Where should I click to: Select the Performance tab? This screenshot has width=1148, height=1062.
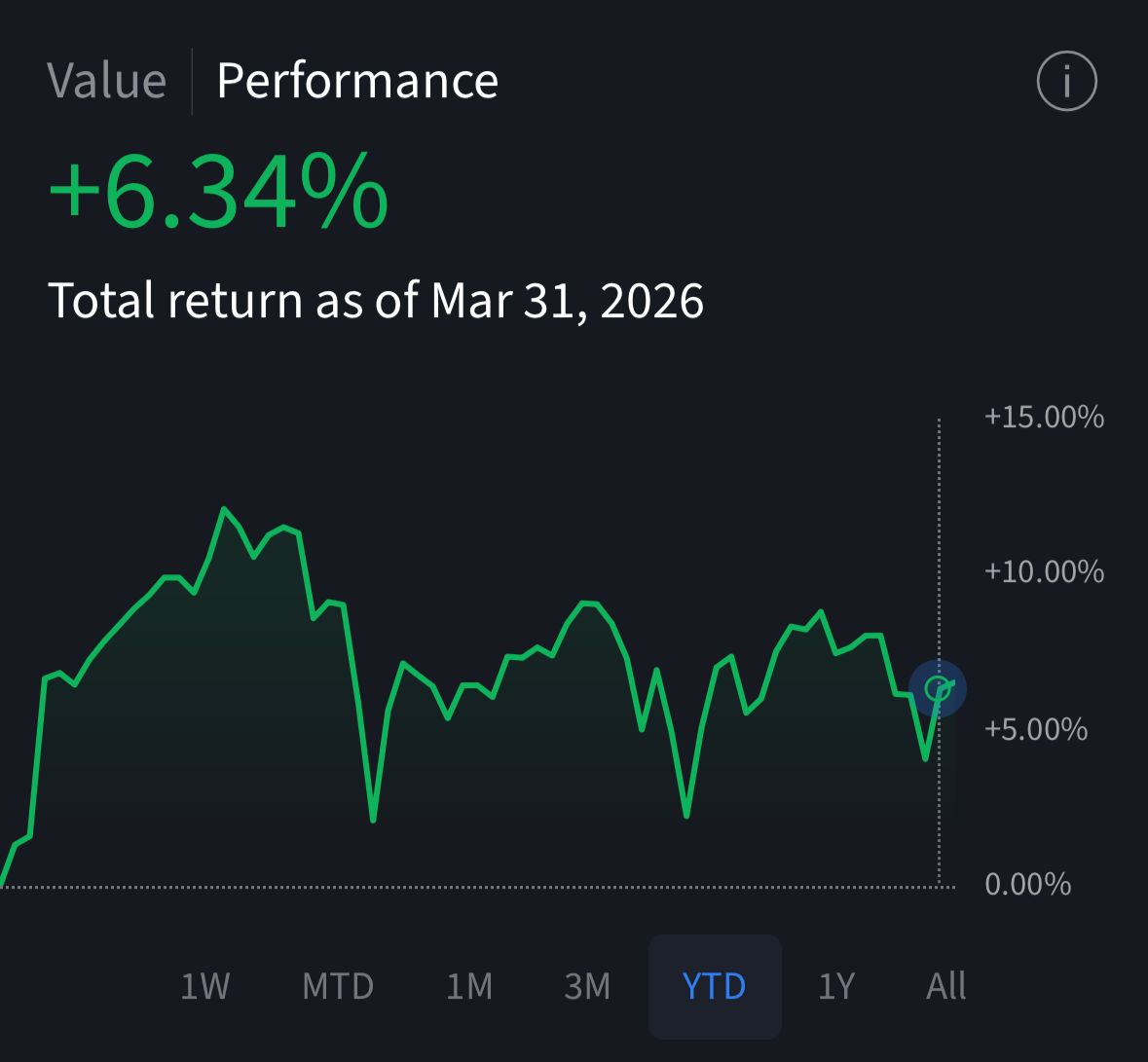click(357, 81)
